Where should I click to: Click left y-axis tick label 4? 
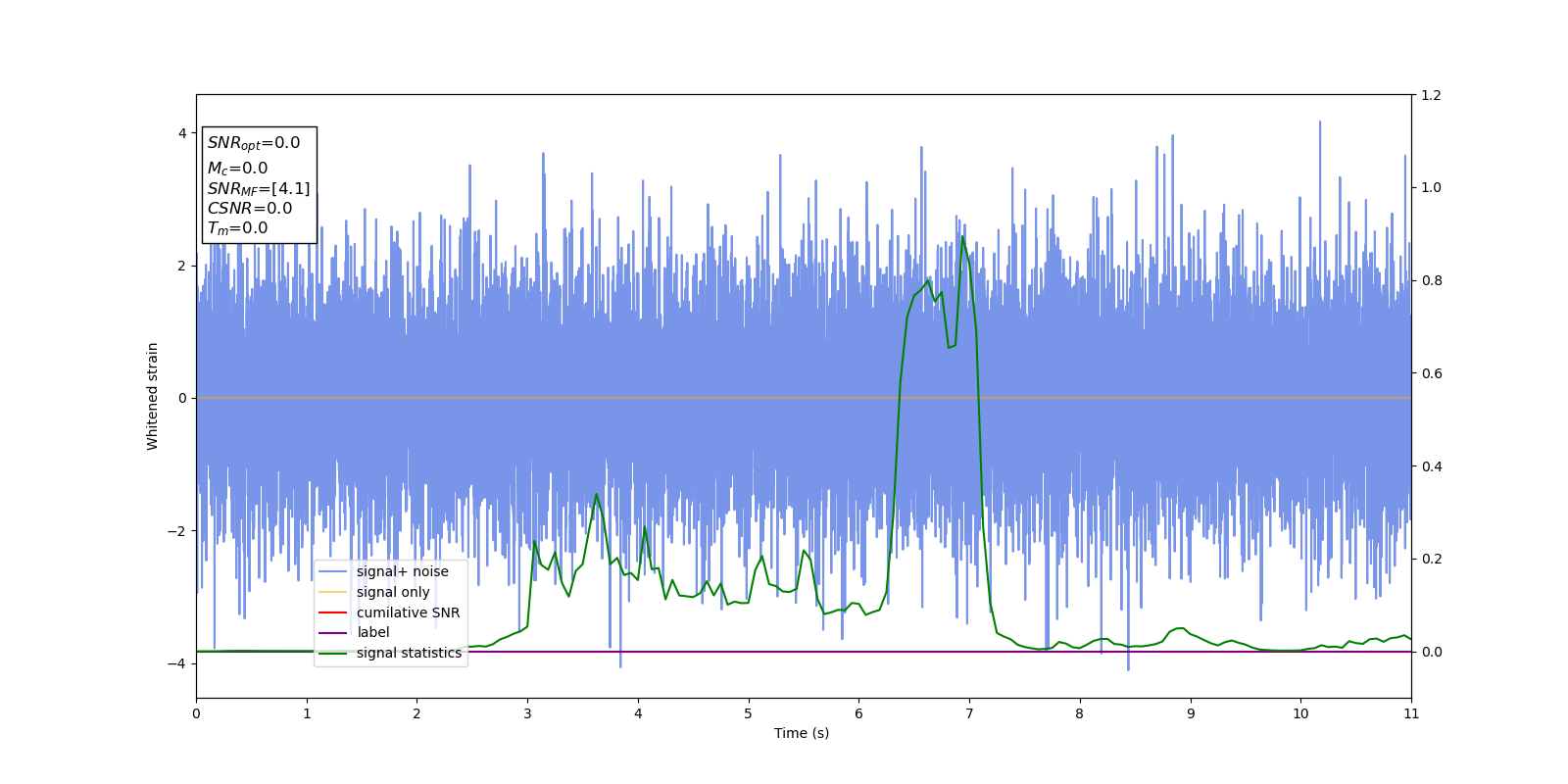[182, 133]
